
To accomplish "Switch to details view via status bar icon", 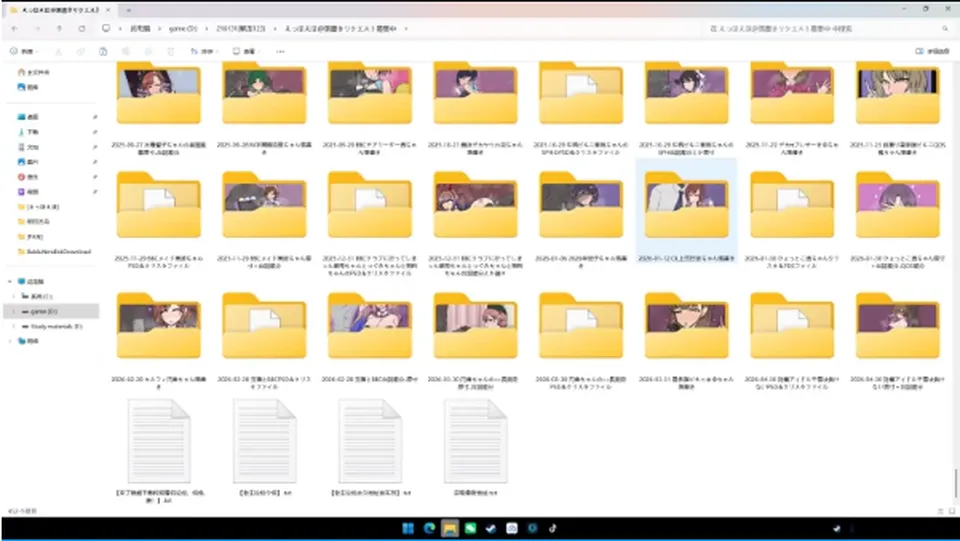I will click(x=940, y=511).
